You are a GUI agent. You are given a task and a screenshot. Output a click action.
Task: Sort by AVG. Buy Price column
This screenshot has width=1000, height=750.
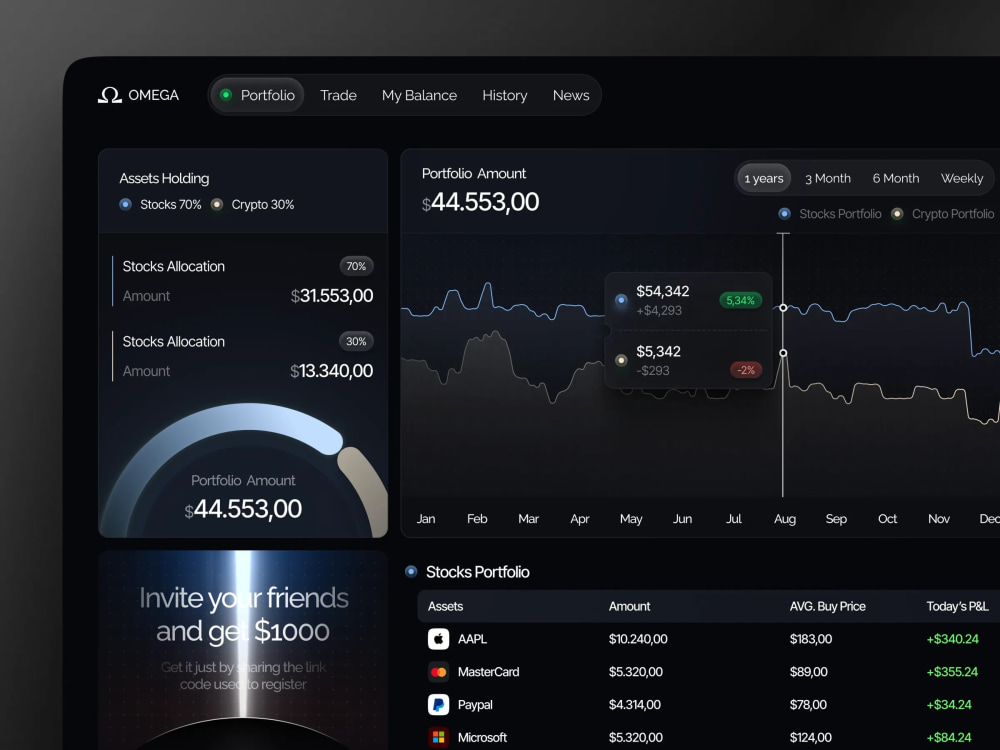click(827, 606)
